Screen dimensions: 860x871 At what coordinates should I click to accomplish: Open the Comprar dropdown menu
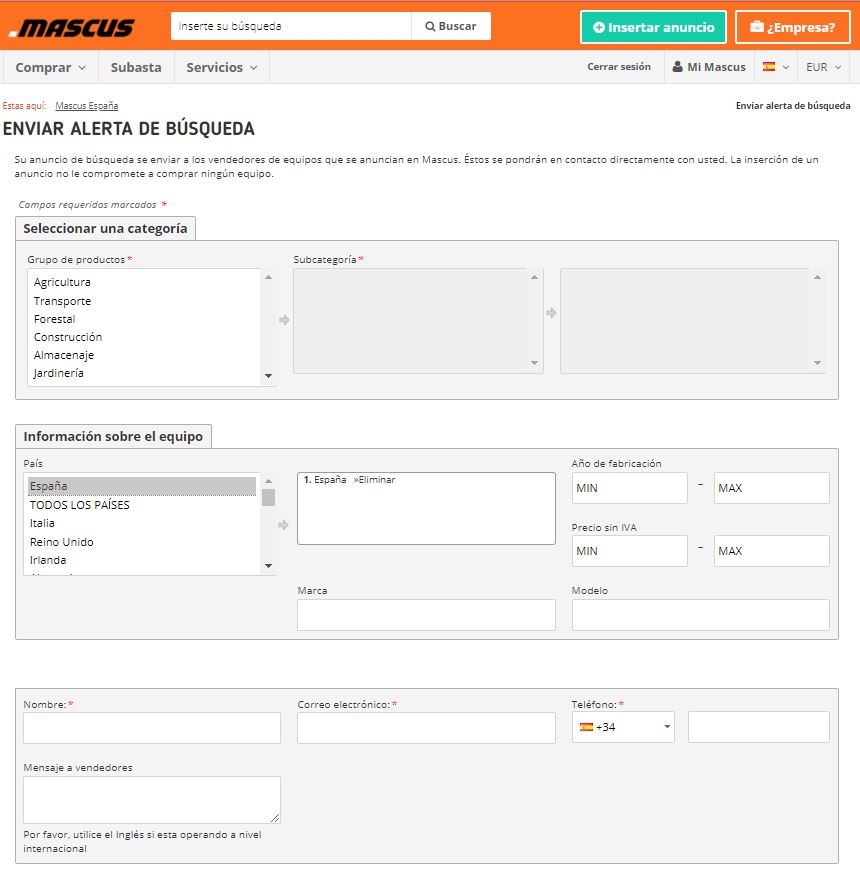(51, 67)
